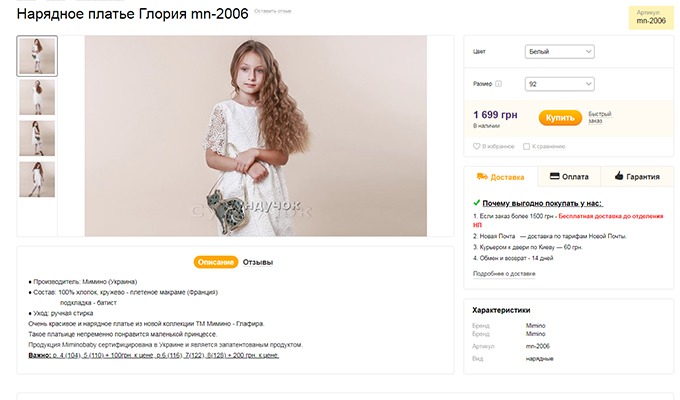Open the Отзывы tab
Viewport: 680px width, 400px height.
pos(258,262)
